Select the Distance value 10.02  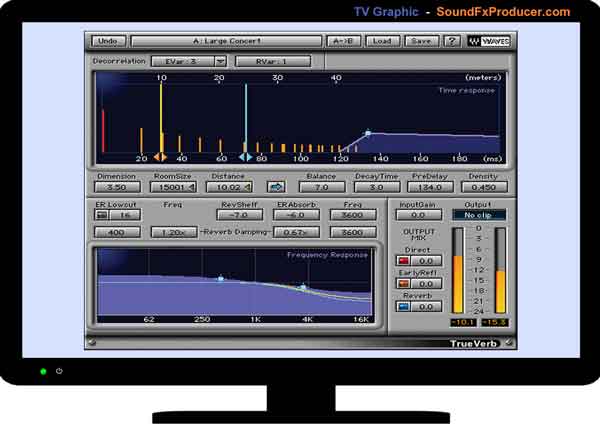tap(229, 187)
